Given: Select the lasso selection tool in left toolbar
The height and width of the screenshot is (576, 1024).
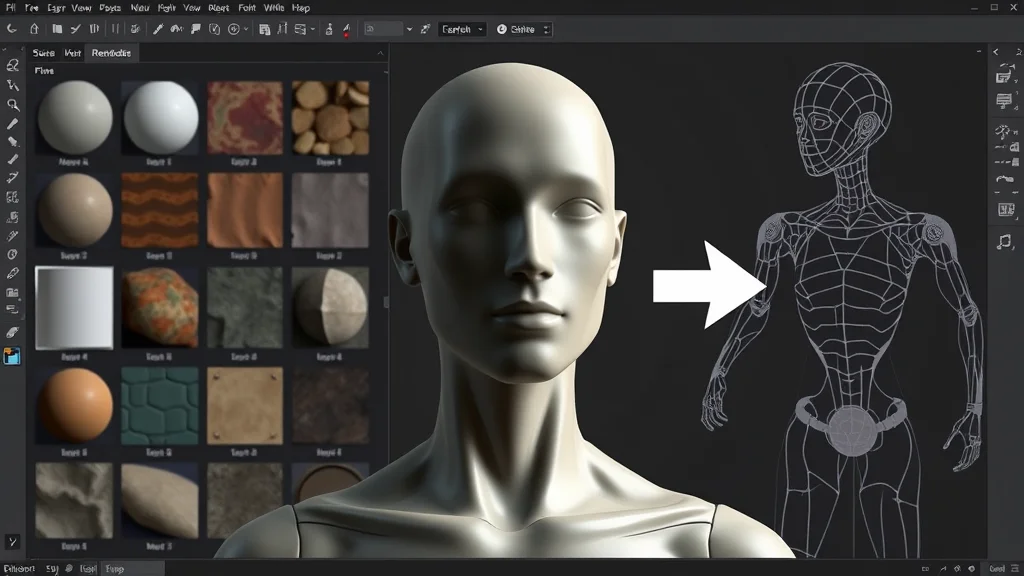Looking at the screenshot, I should [x=12, y=65].
